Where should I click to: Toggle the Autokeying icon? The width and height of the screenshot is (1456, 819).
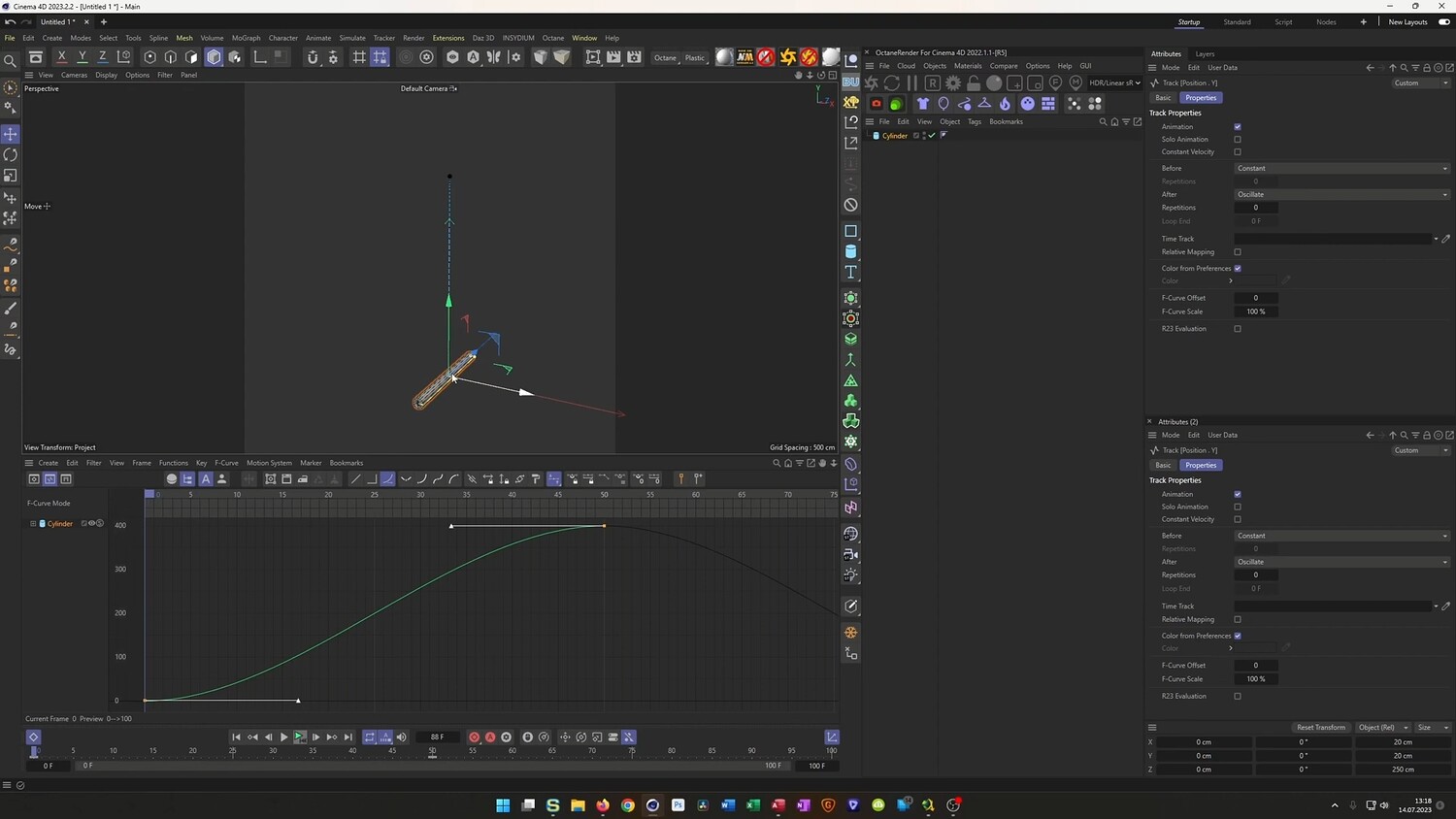coord(490,737)
